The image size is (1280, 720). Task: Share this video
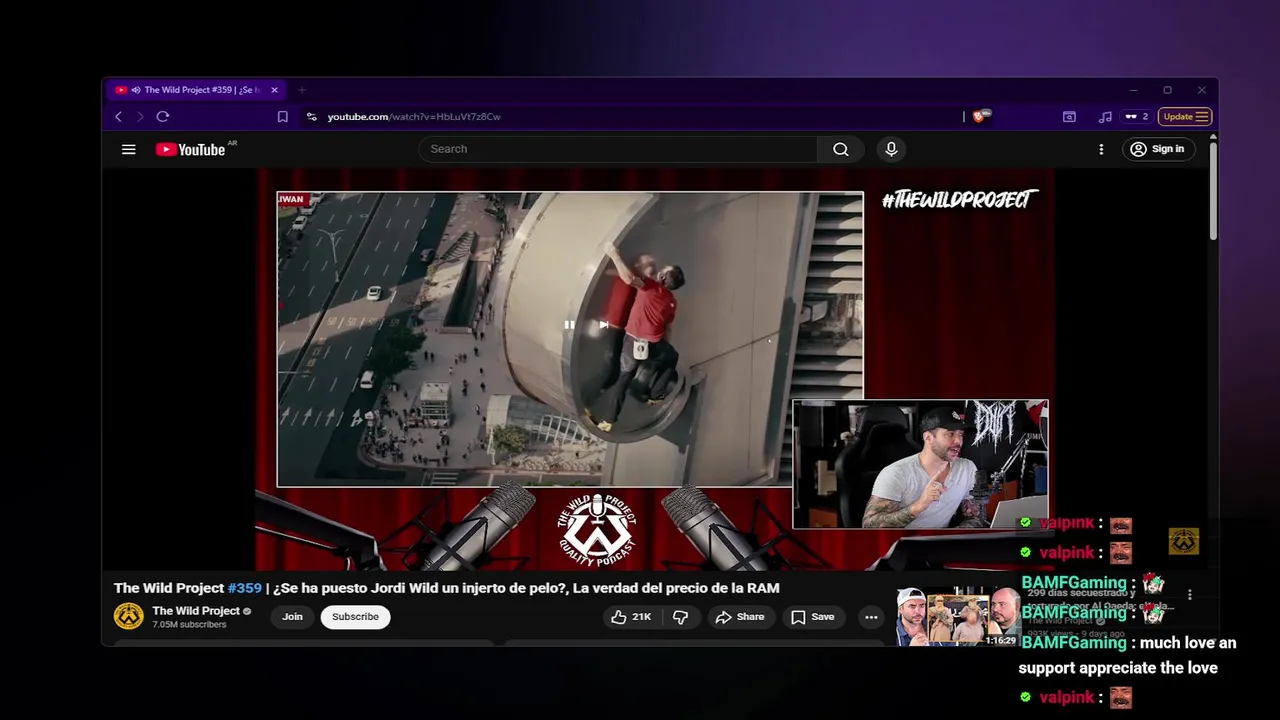(x=740, y=617)
